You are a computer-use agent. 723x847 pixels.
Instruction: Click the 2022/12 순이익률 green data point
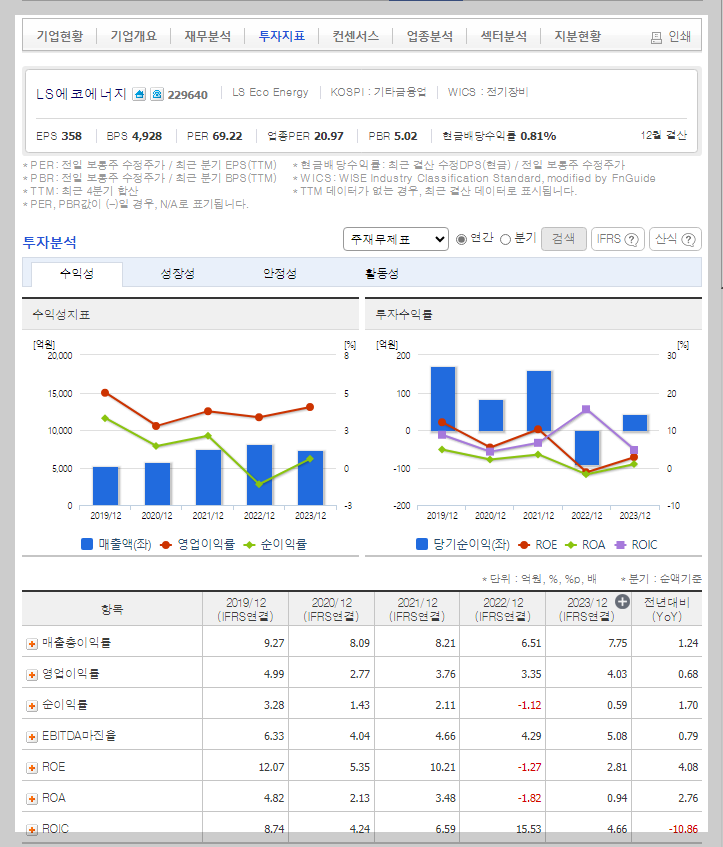[259, 484]
